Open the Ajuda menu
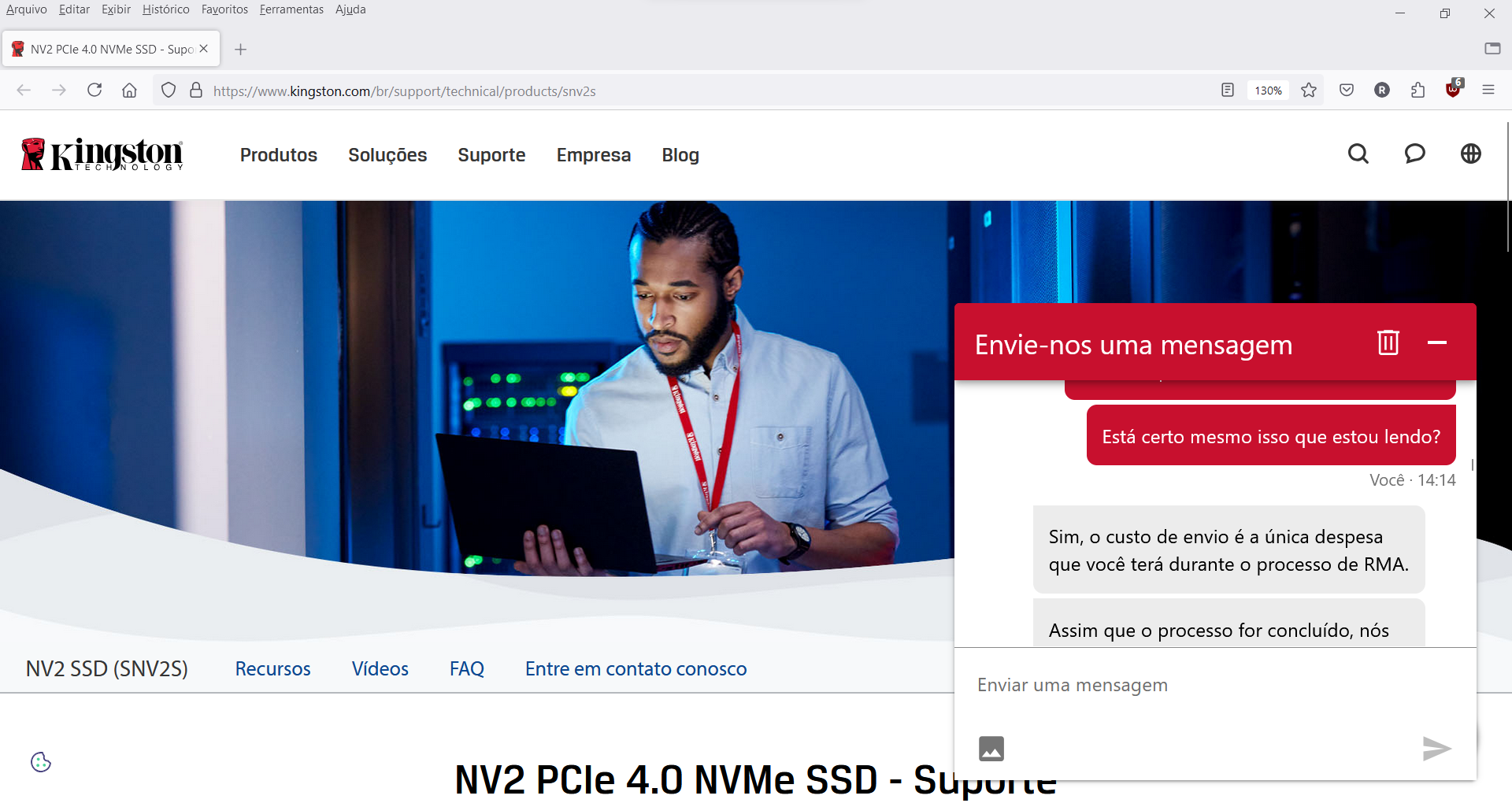Screen dimensions: 1512x803 click(350, 9)
